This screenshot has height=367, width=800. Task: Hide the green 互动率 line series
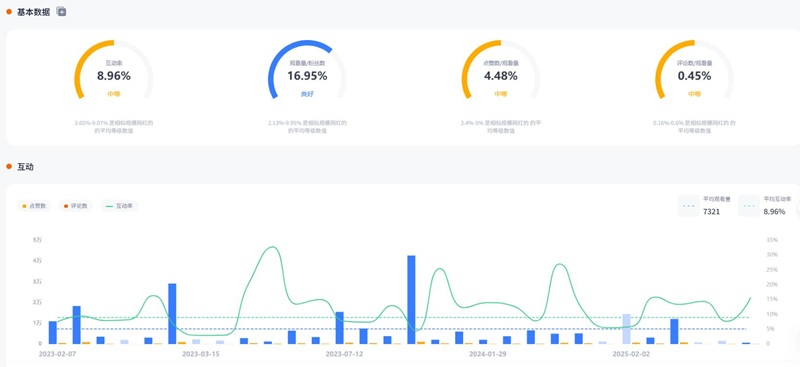119,206
